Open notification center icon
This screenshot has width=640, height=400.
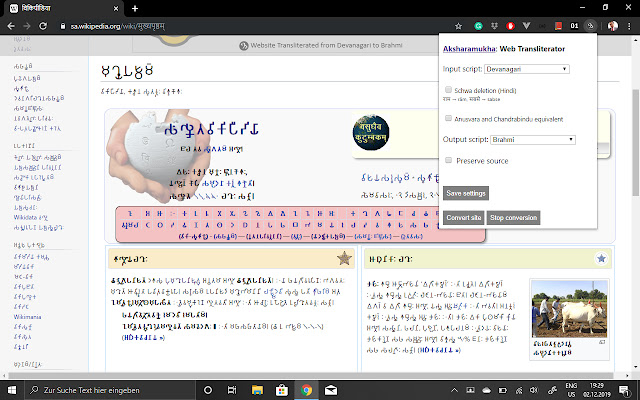click(624, 390)
